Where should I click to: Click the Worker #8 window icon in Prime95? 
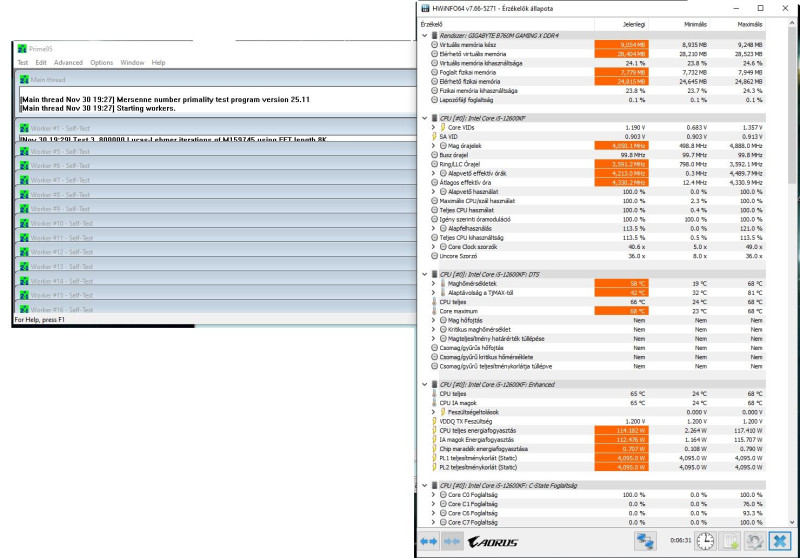[24, 194]
